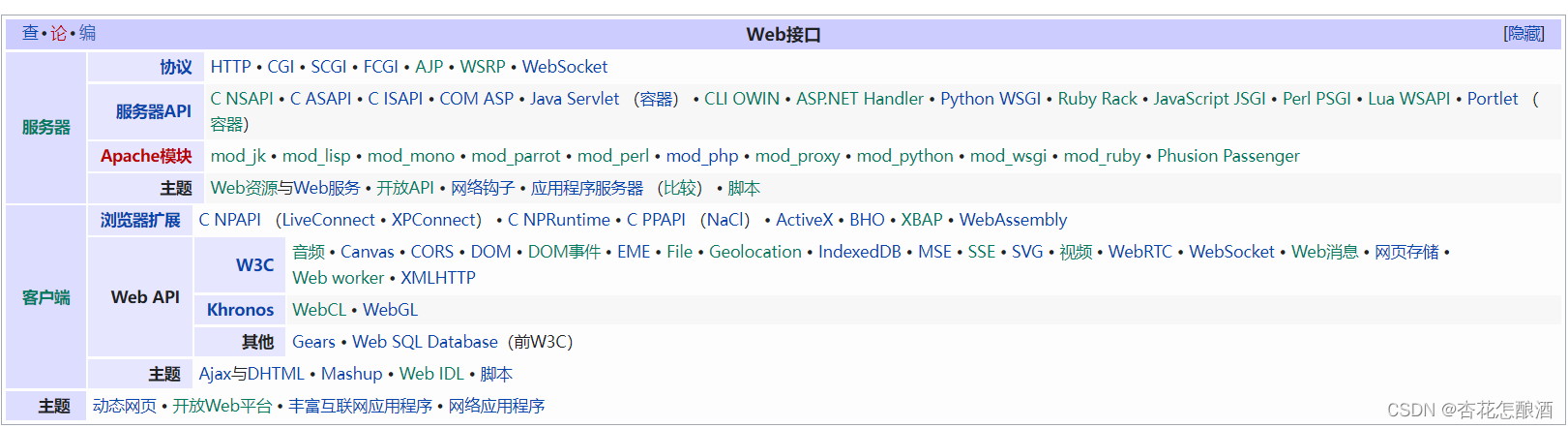Screen dimensions: 1568x428
Task: Open the mod_jk link
Action: (238, 156)
